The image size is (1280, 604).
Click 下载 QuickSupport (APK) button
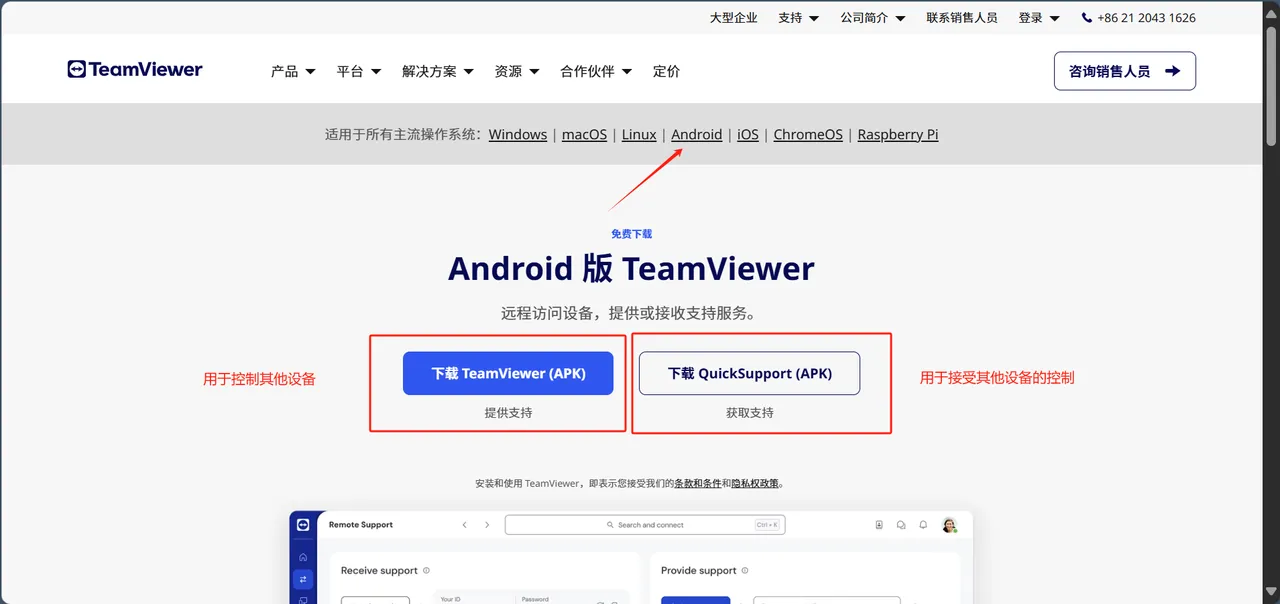[750, 373]
